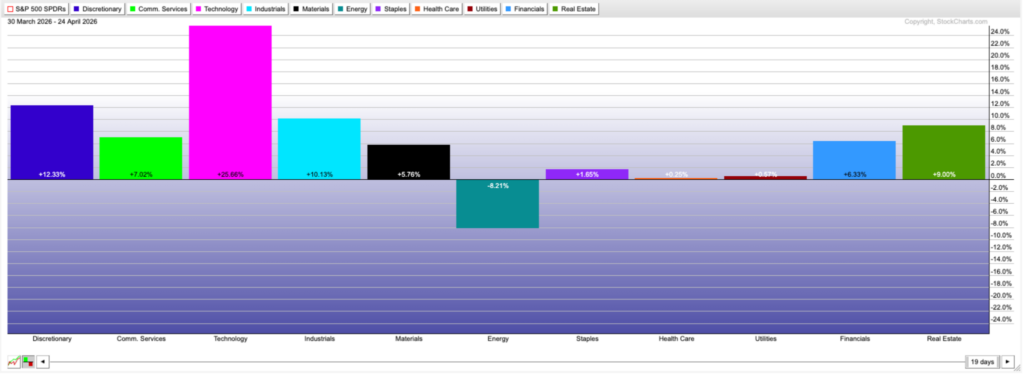Toggle Comm. Services in the top legend
Viewport: 1024px width, 375px height.
click(159, 9)
